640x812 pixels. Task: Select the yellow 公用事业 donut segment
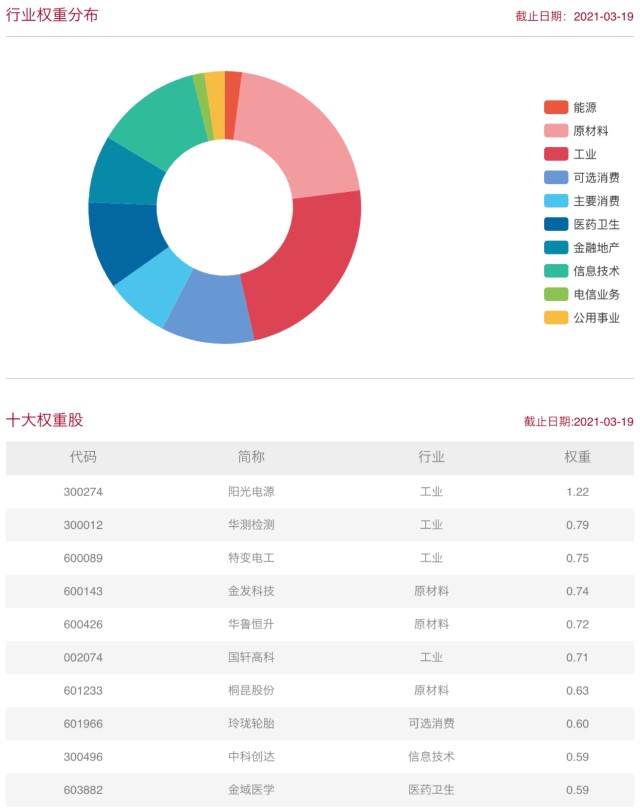click(x=215, y=105)
